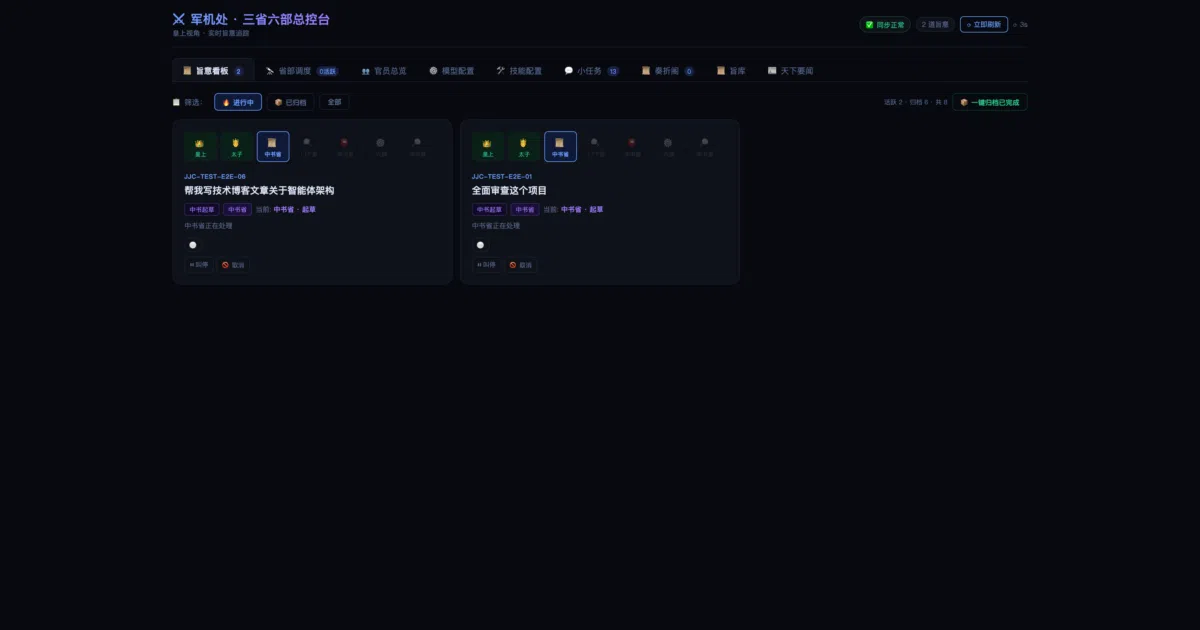Click the 同步正常 green check status badge
This screenshot has height=630, width=1200.
click(x=885, y=24)
